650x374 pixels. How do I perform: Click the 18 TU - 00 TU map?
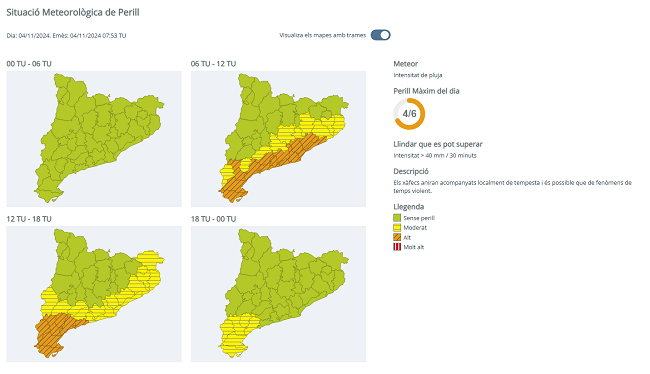pyautogui.click(x=278, y=294)
